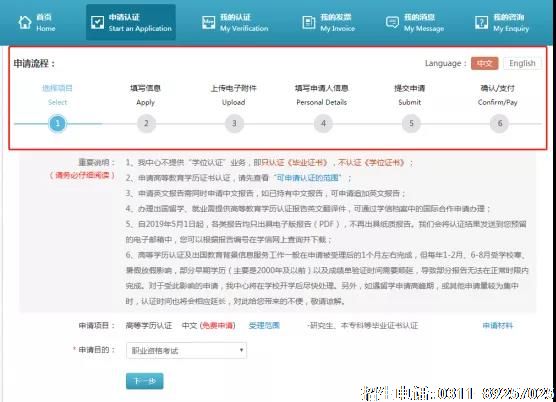Open the 申请材料 link
Image resolution: width=556 pixels, height=402 pixels.
click(497, 325)
